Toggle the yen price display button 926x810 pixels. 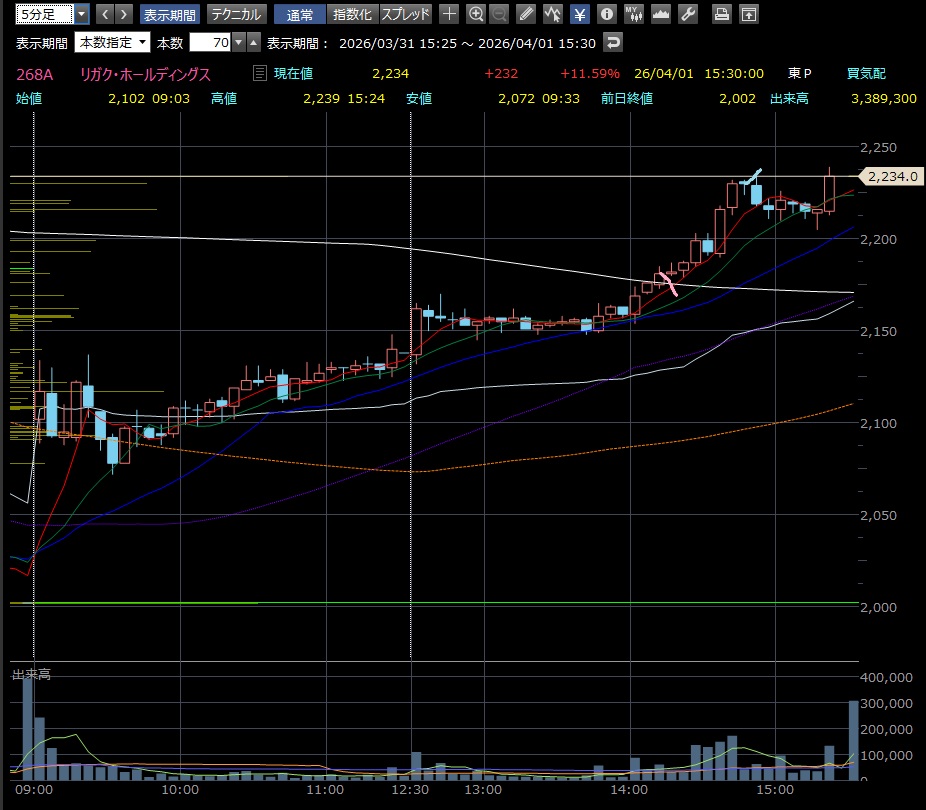(x=580, y=14)
